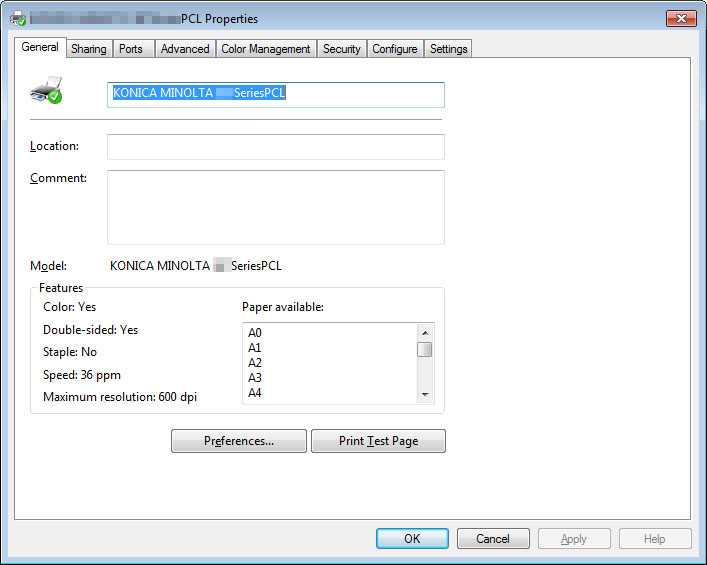Go to the Color Management tab
Image resolution: width=707 pixels, height=565 pixels.
(x=266, y=49)
